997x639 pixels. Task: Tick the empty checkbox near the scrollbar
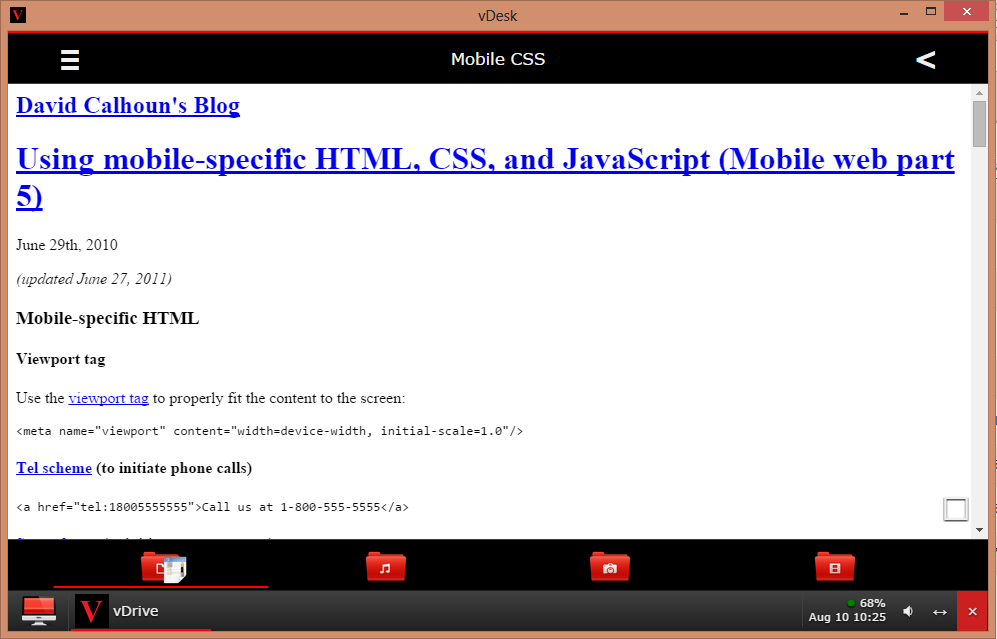[x=955, y=509]
